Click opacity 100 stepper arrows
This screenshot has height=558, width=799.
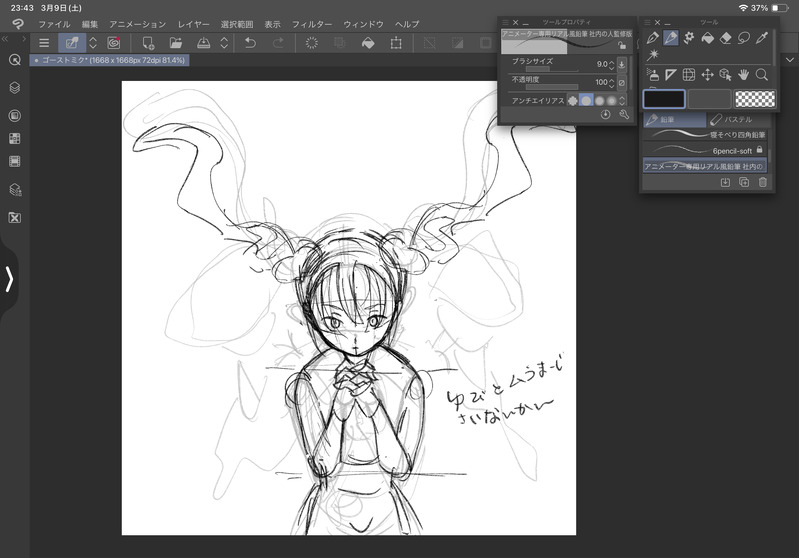(x=612, y=83)
